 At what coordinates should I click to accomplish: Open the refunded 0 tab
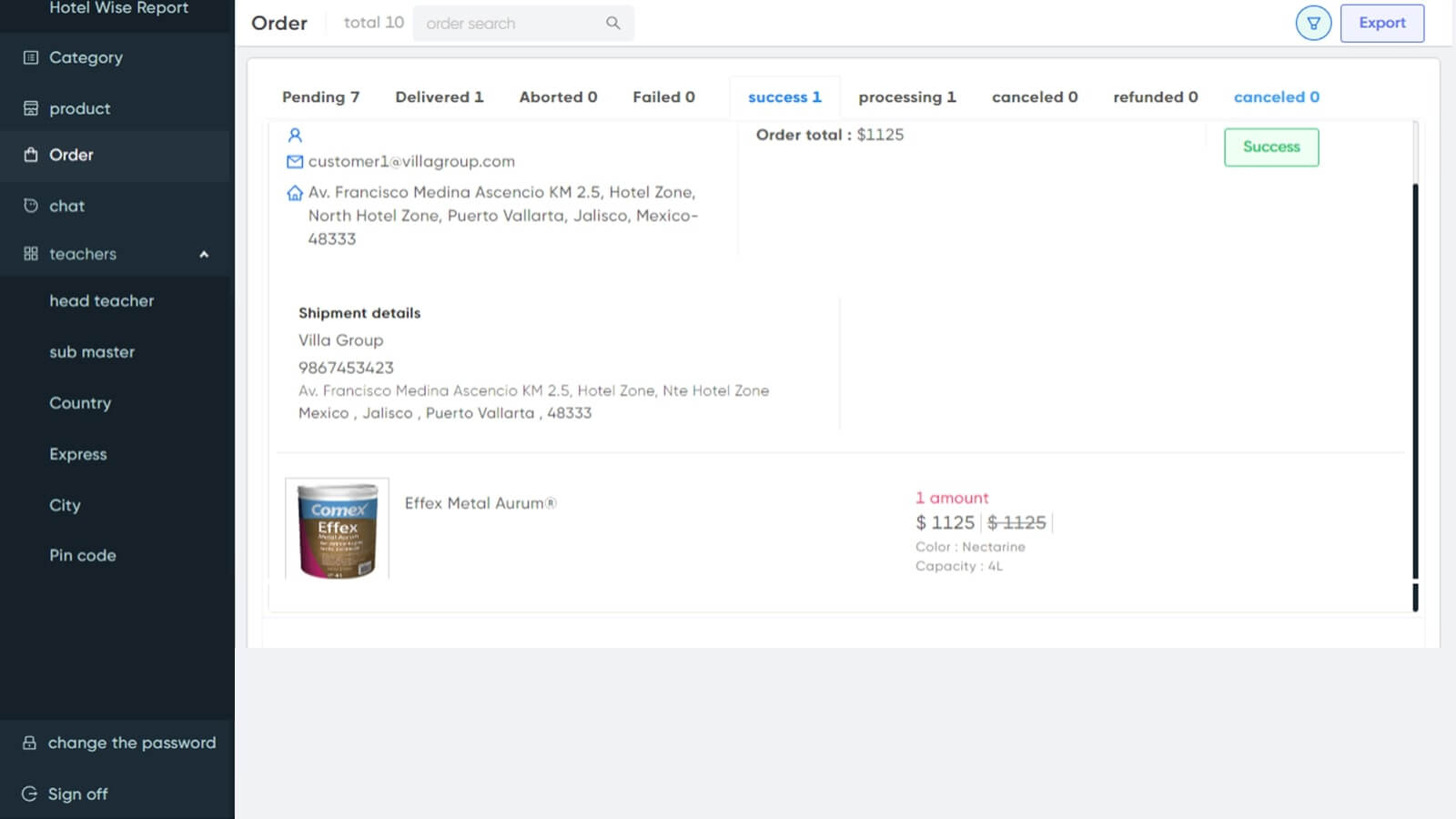pyautogui.click(x=1155, y=97)
